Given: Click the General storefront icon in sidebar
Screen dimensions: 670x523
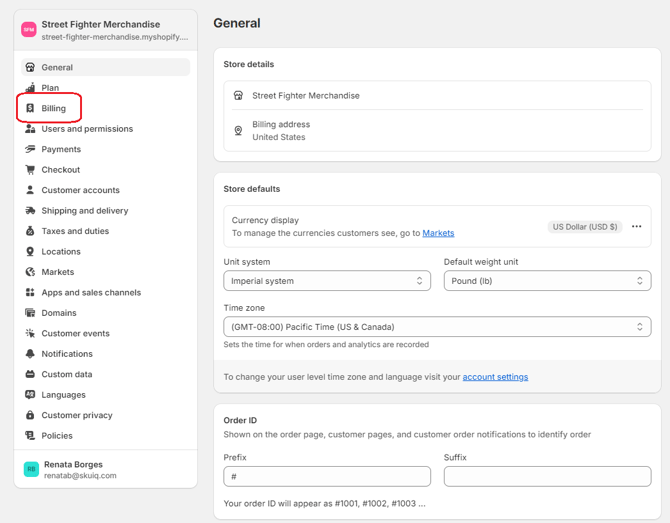Looking at the screenshot, I should click(x=30, y=67).
